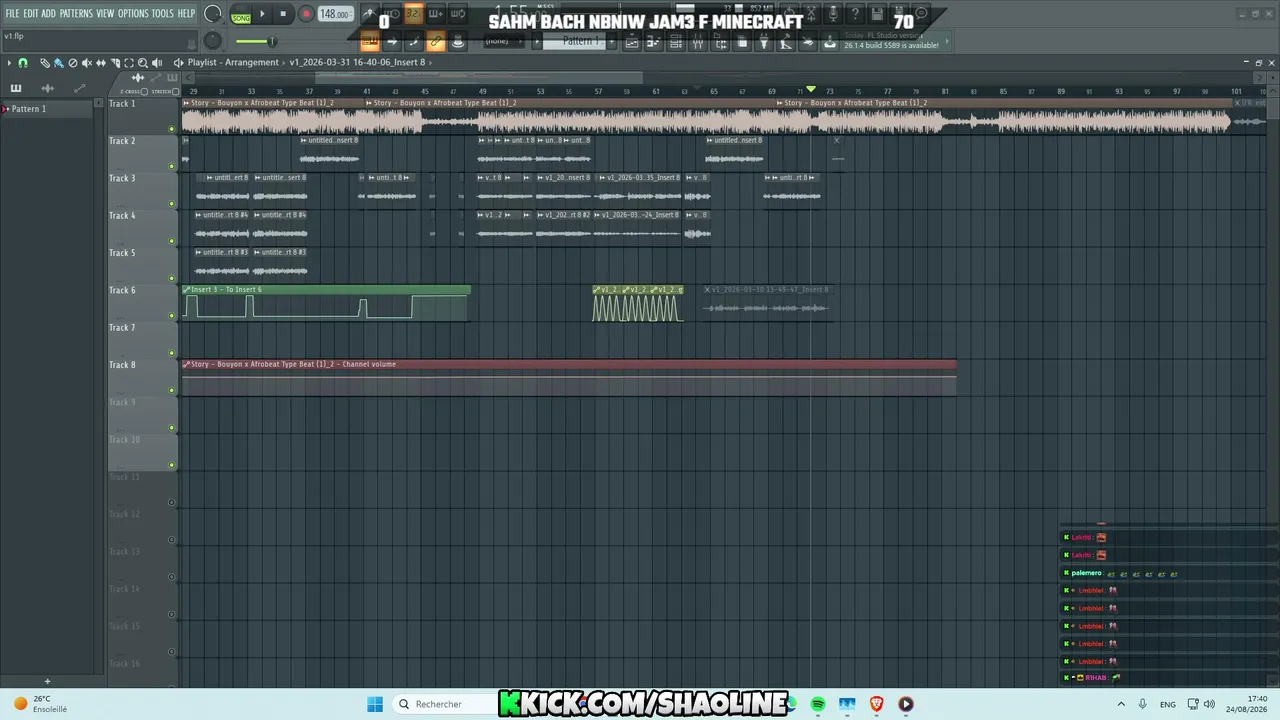Add a track with the plus button

click(47, 682)
